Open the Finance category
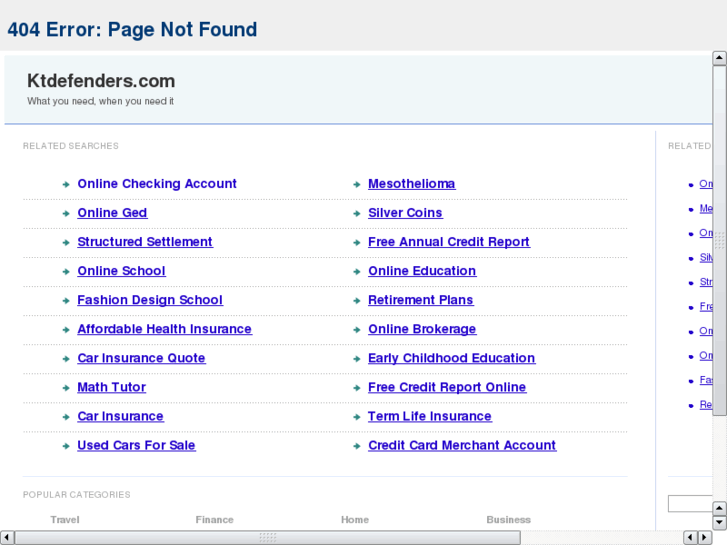This screenshot has width=727, height=545. coord(214,520)
